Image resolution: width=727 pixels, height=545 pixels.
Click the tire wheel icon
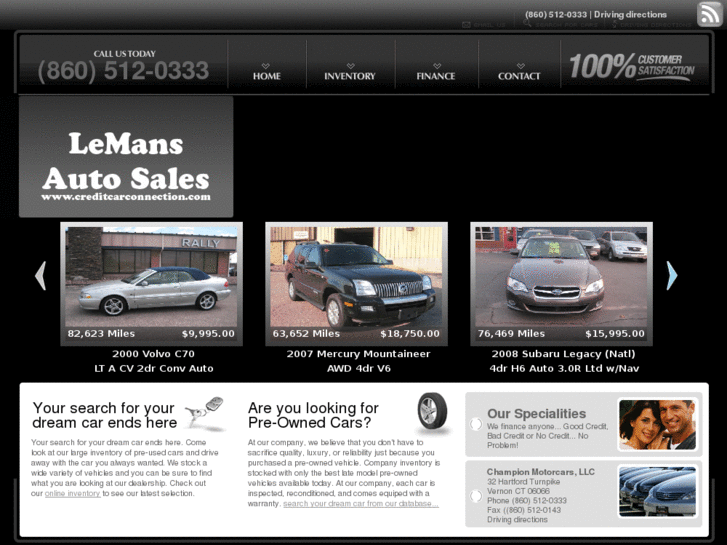(x=432, y=412)
